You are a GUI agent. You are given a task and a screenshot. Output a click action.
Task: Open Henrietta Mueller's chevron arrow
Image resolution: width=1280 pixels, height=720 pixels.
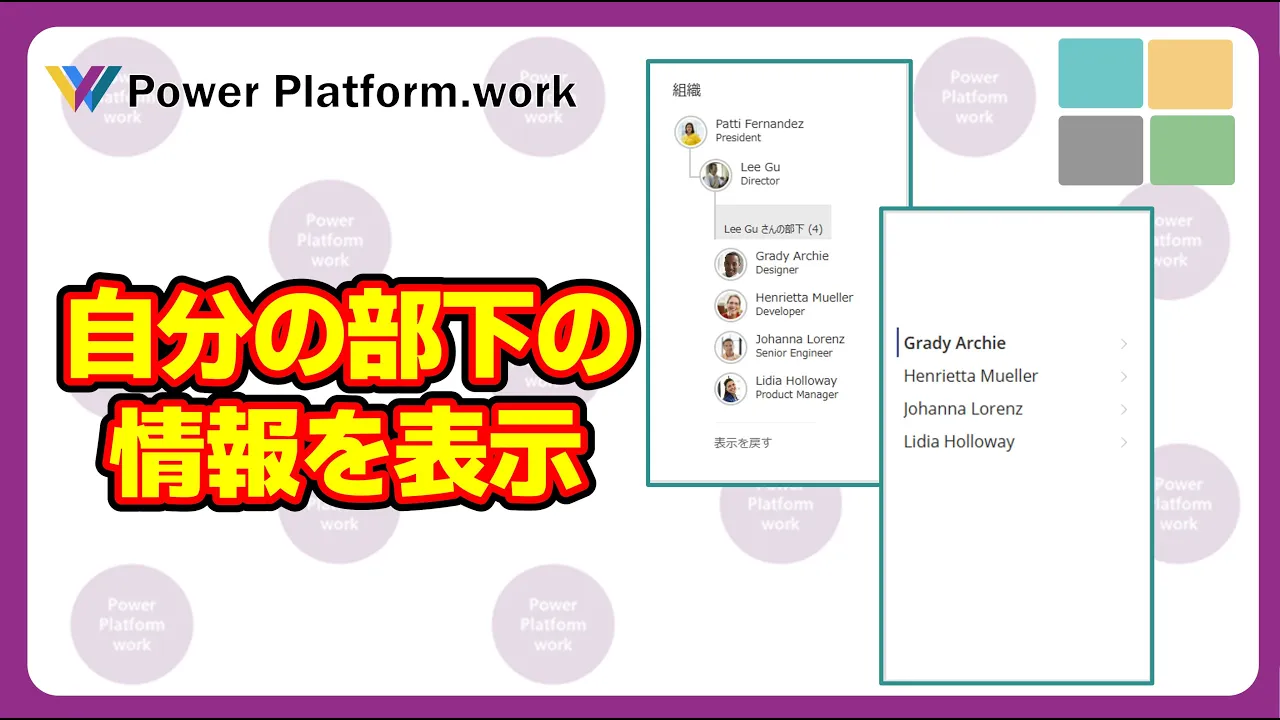coord(1124,377)
